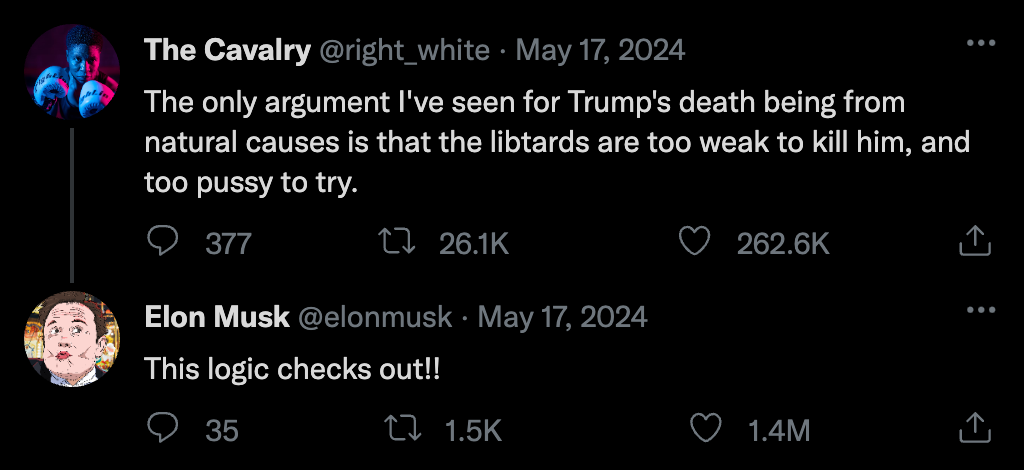Reply to Elon Musk's tweet
1024x470 pixels.
tap(163, 428)
